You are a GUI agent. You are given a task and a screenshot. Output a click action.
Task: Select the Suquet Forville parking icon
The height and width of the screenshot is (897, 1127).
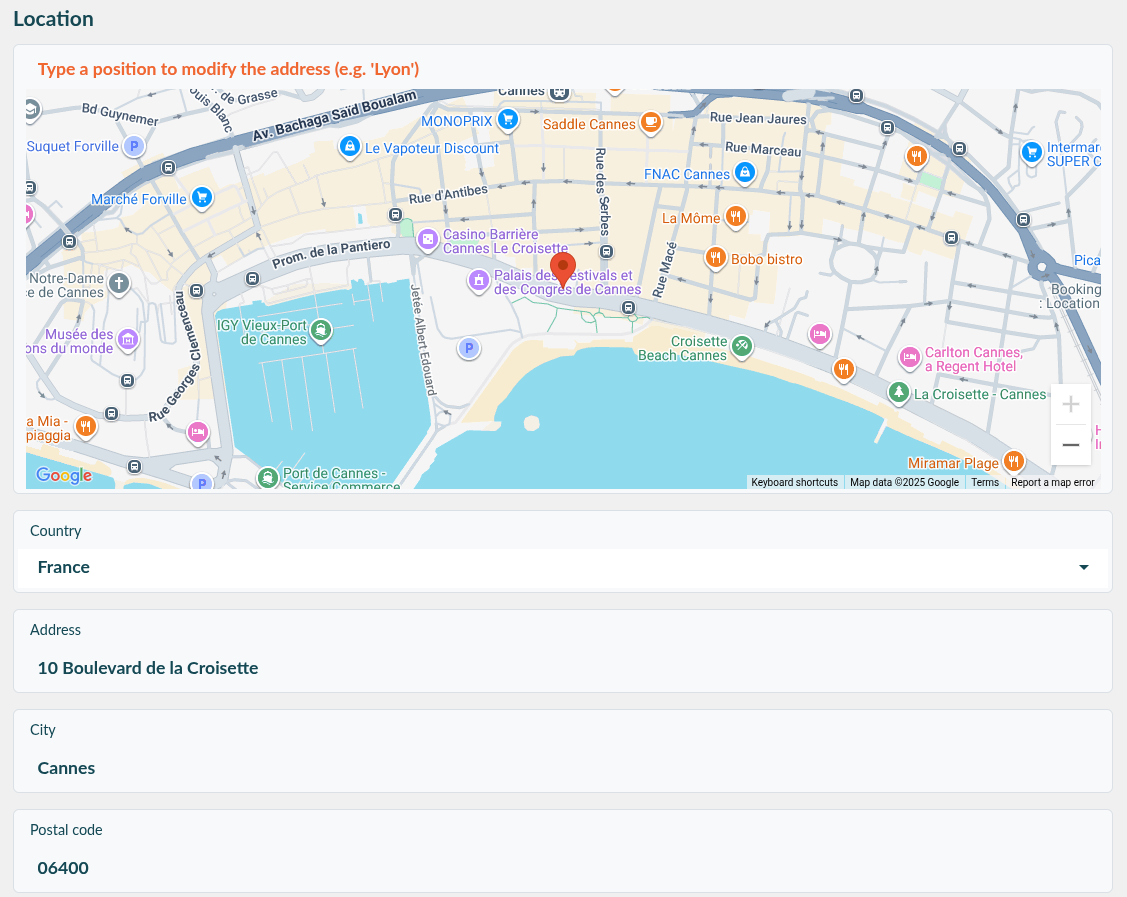click(134, 146)
